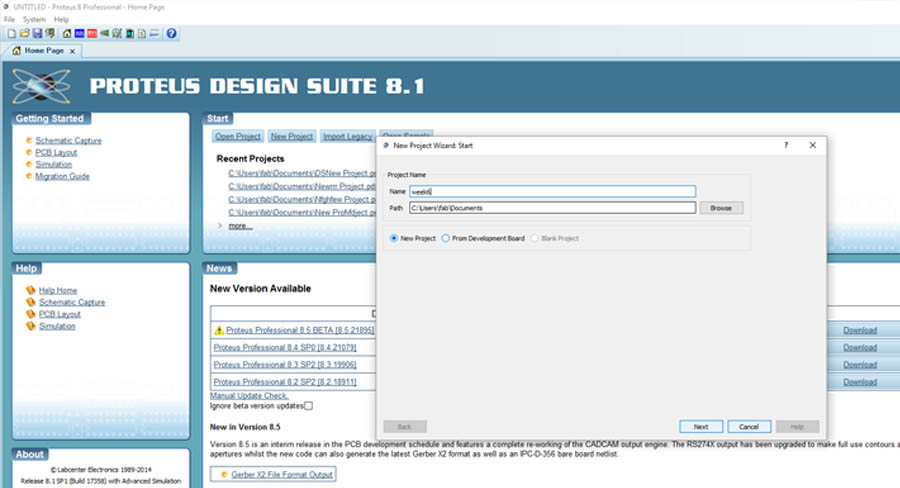This screenshot has width=900, height=488.
Task: Select the New Project radio button
Action: (x=394, y=238)
